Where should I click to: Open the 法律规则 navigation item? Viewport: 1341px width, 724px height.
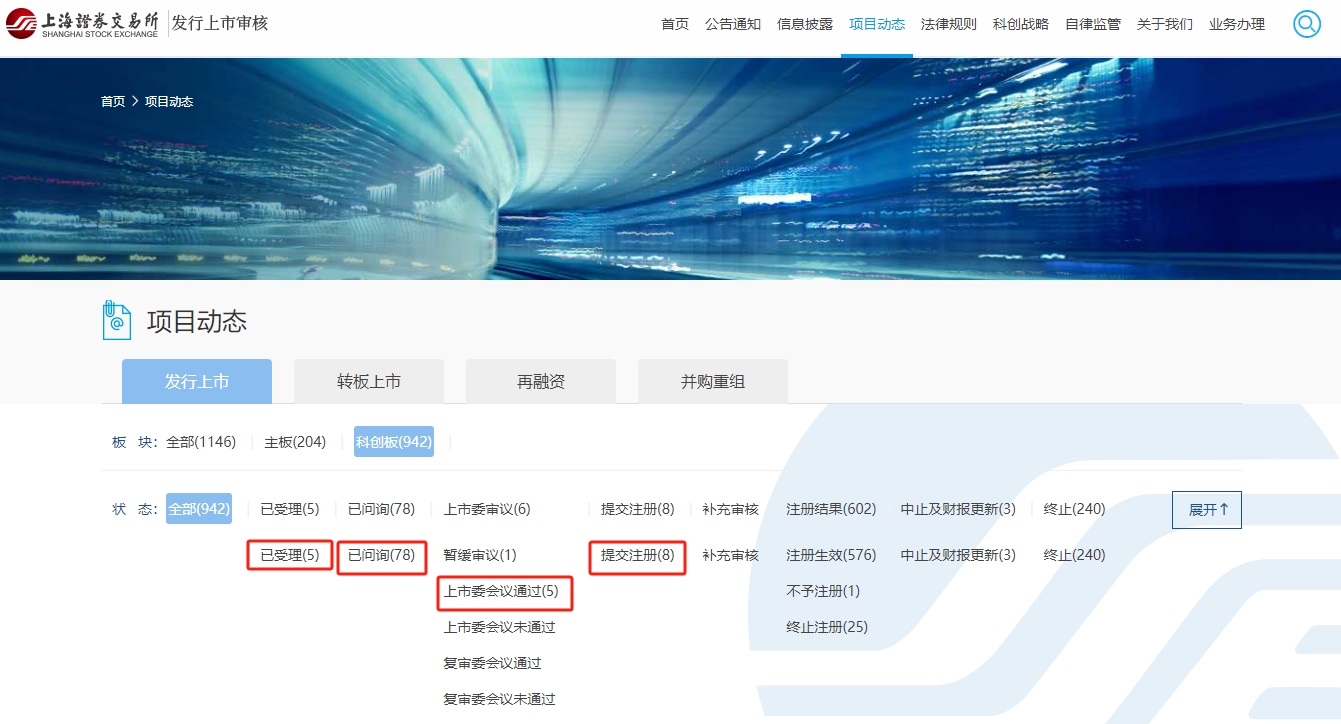coord(949,24)
